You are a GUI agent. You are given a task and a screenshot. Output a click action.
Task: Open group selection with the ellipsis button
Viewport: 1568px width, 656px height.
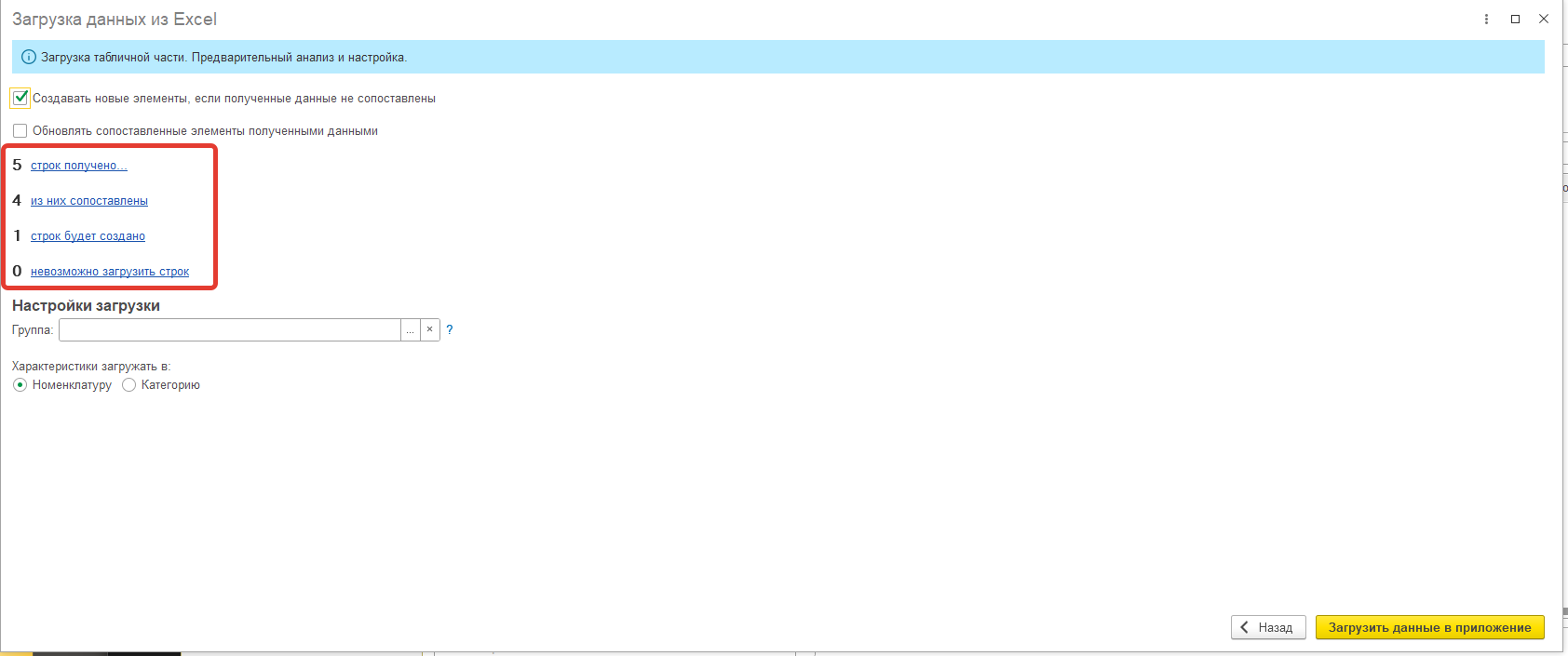[411, 329]
